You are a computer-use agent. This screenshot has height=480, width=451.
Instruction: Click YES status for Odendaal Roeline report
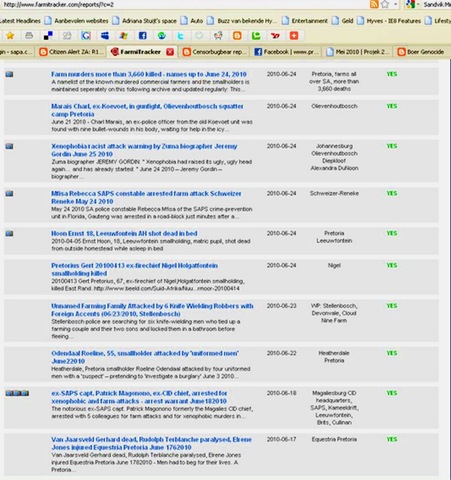point(392,353)
